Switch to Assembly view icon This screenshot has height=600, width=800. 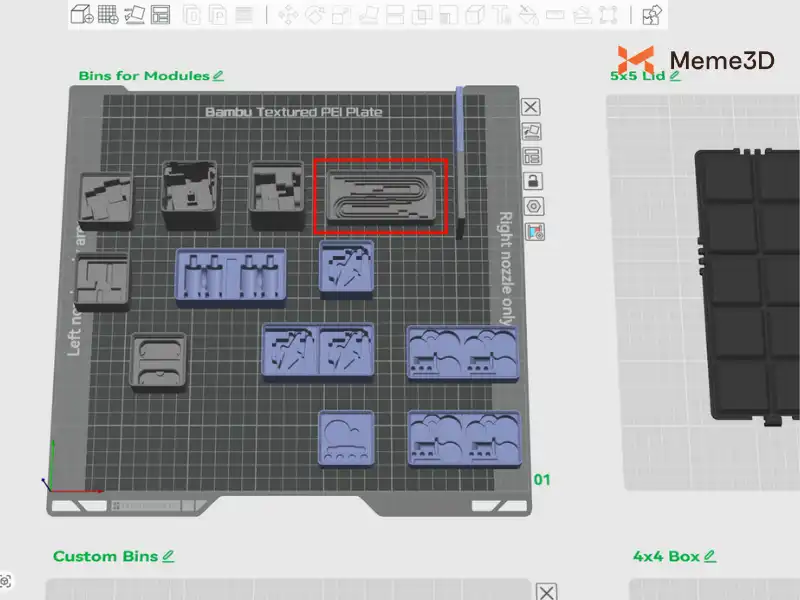tap(652, 15)
